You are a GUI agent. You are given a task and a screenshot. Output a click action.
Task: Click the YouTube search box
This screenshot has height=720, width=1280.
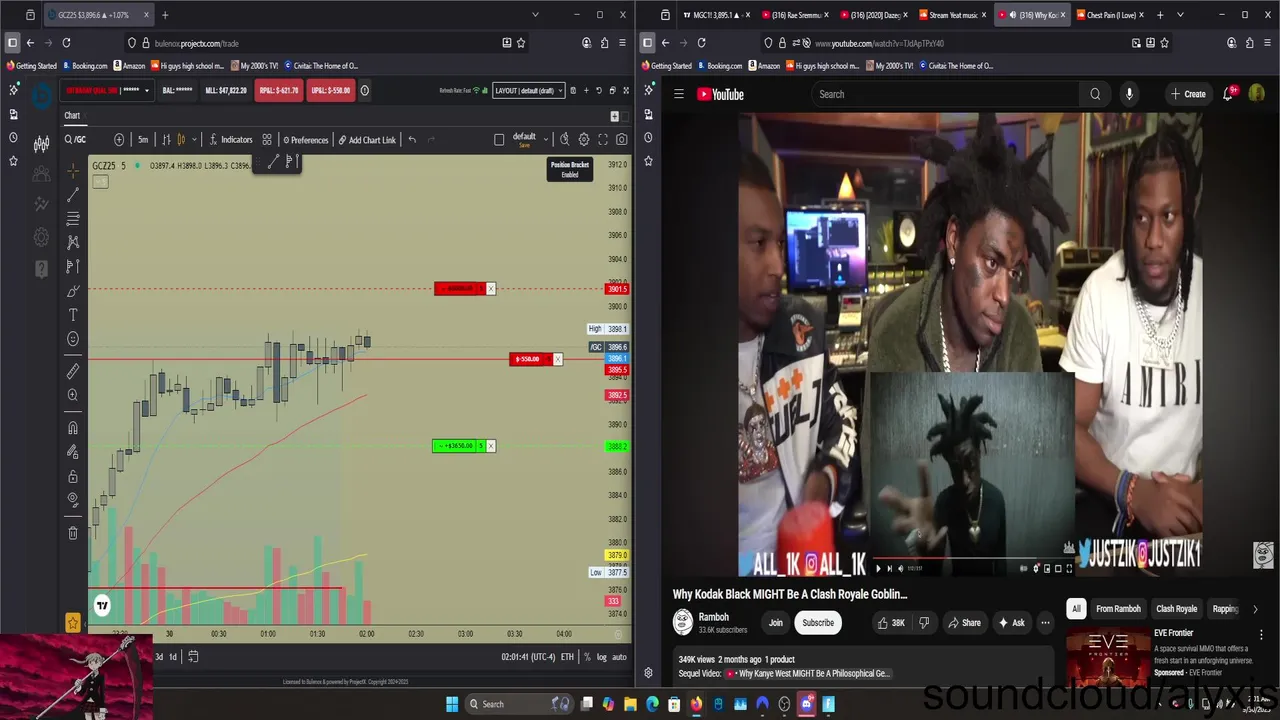[x=945, y=94]
